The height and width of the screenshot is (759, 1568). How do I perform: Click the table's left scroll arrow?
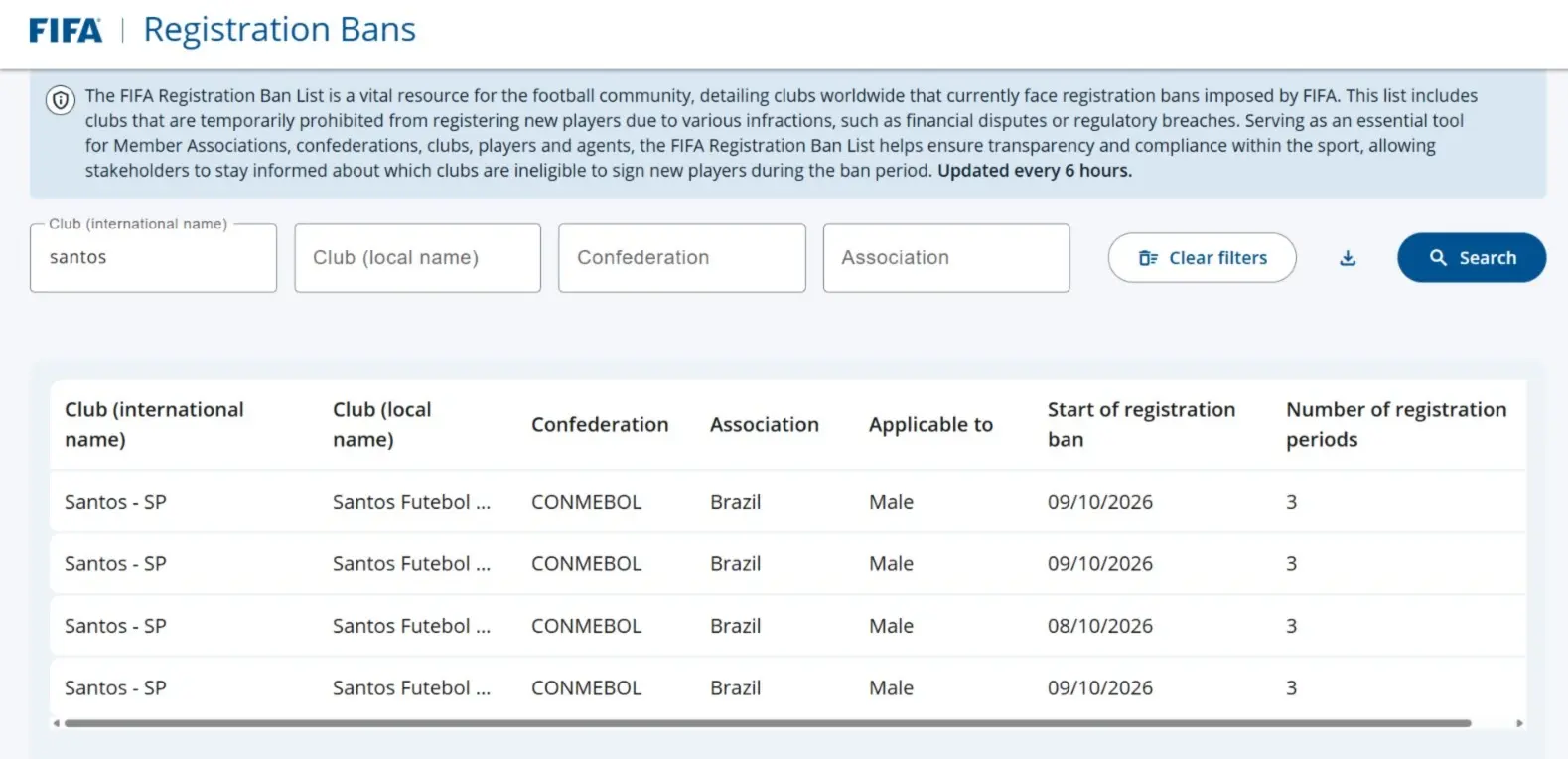point(56,723)
